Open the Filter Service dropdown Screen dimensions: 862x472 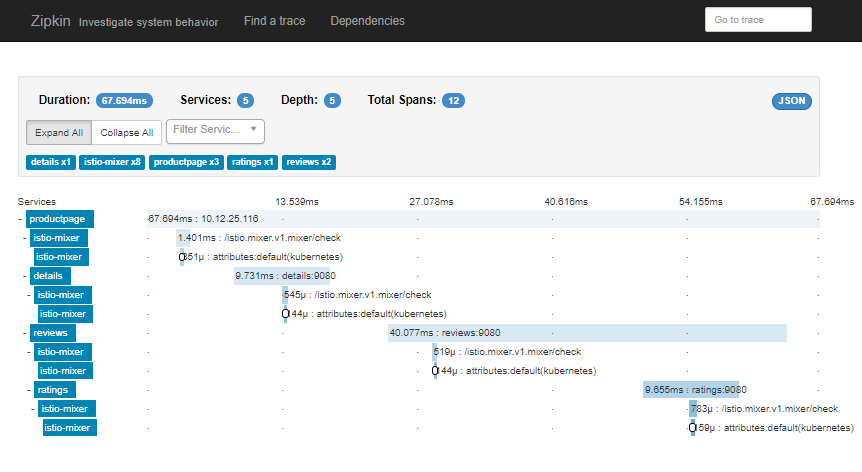pos(215,130)
